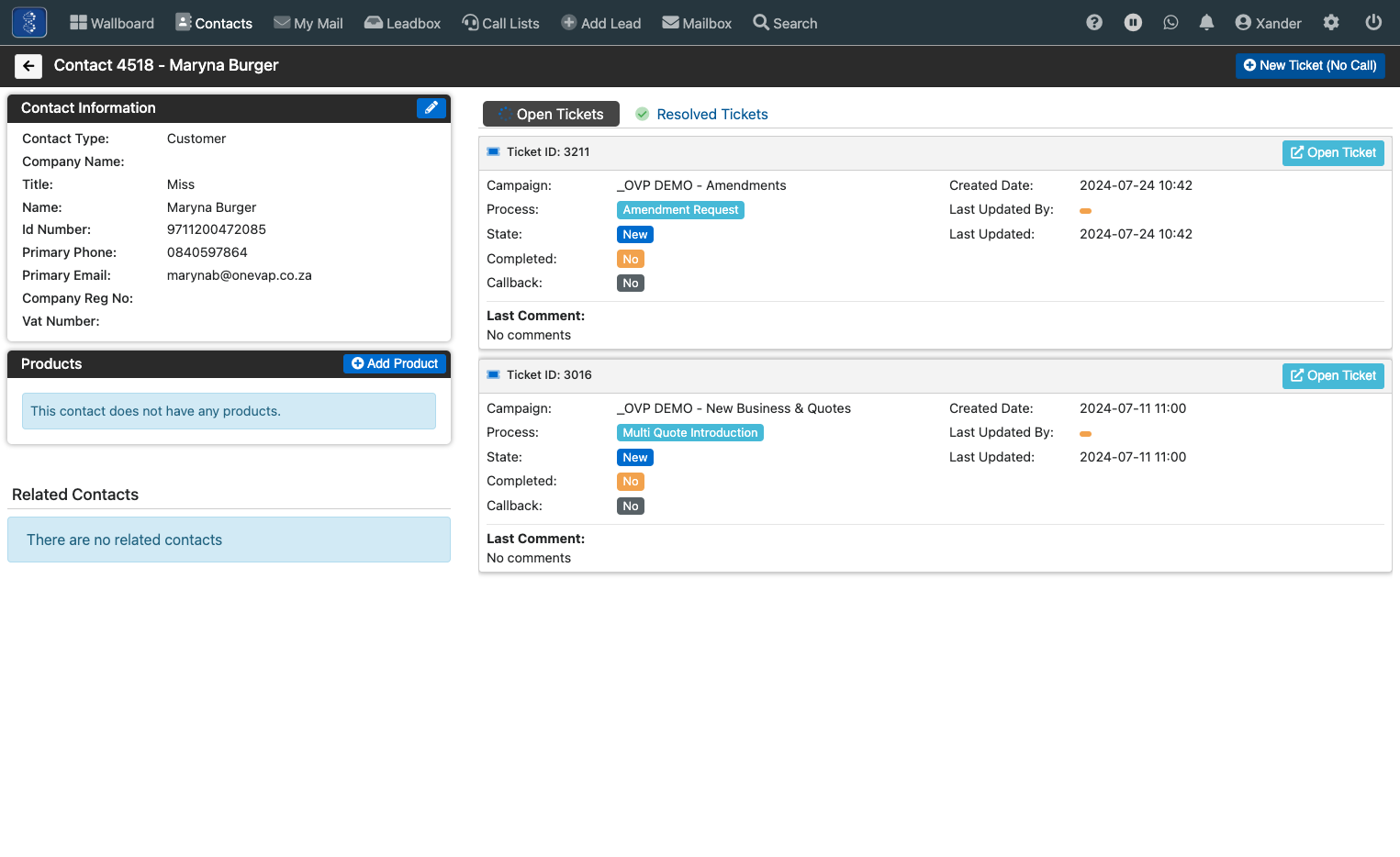The image size is (1400, 857).
Task: Open the Mailbox menu
Action: tap(697, 23)
